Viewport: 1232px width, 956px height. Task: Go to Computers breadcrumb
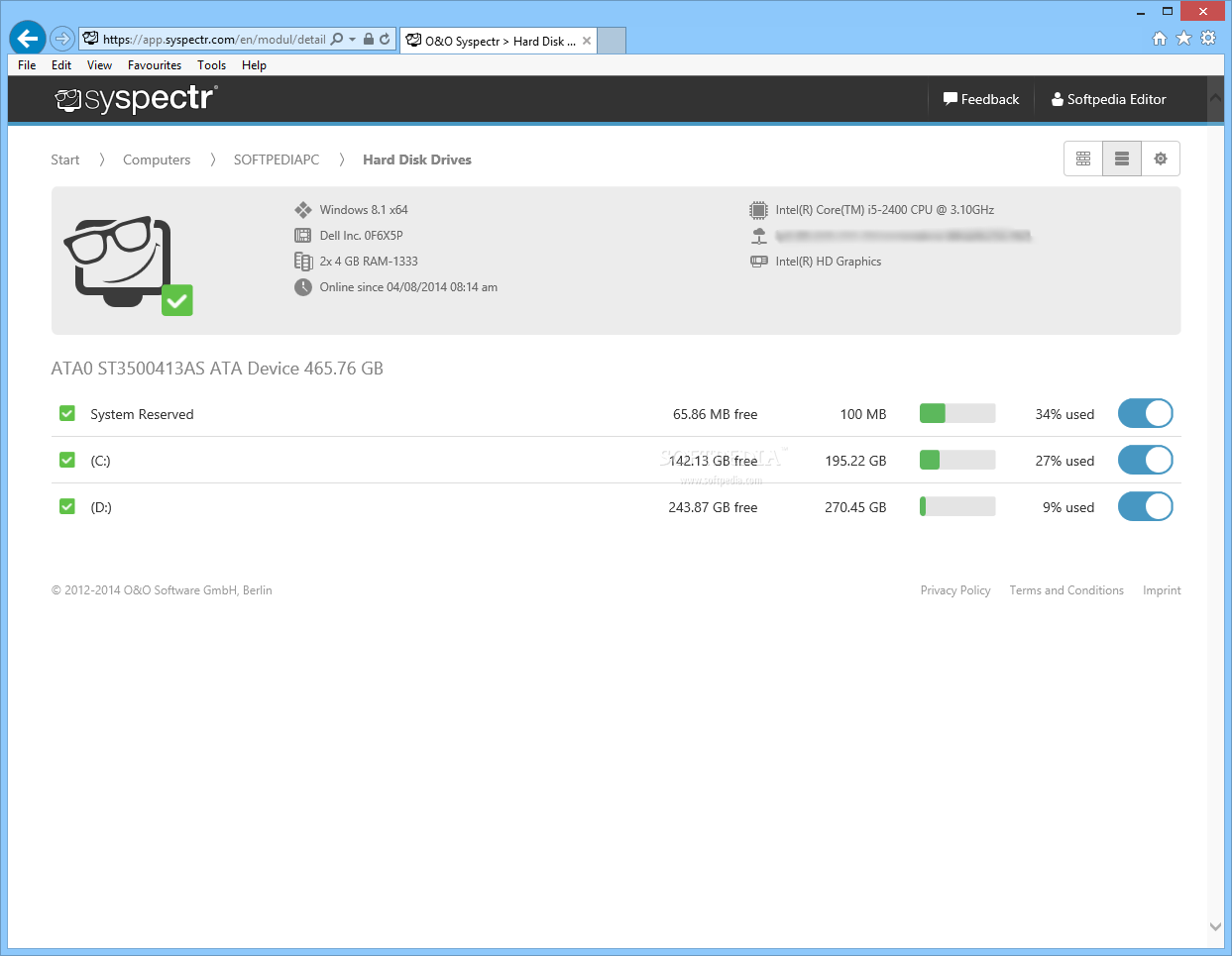click(157, 159)
